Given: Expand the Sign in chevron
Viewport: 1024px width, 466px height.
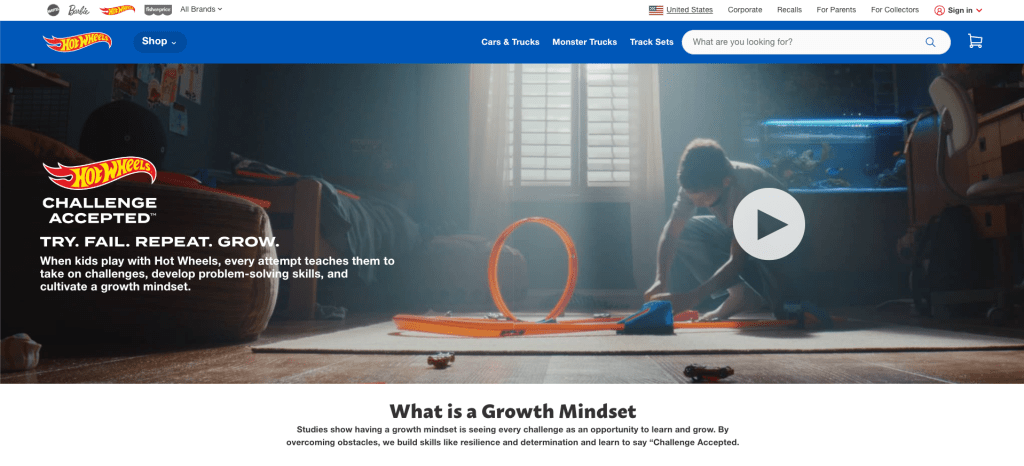Looking at the screenshot, I should pos(979,10).
